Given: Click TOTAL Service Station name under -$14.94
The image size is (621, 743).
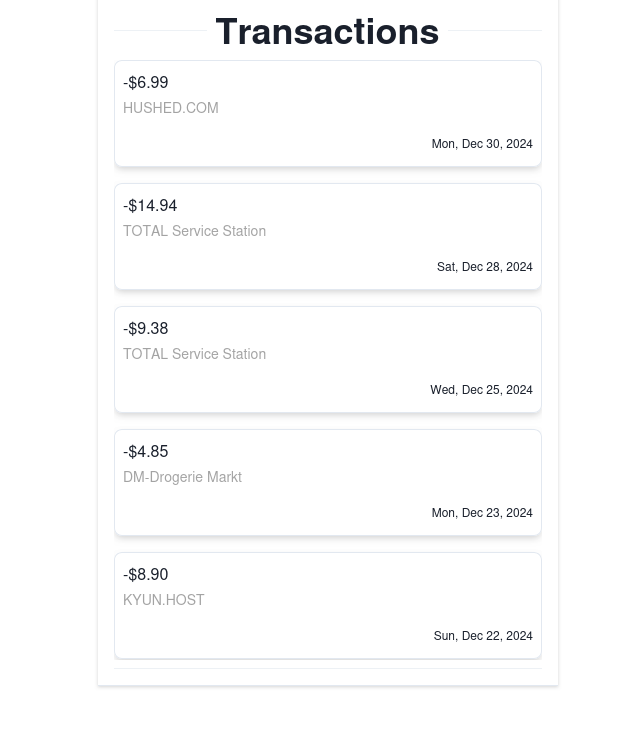Looking at the screenshot, I should click(x=194, y=231).
